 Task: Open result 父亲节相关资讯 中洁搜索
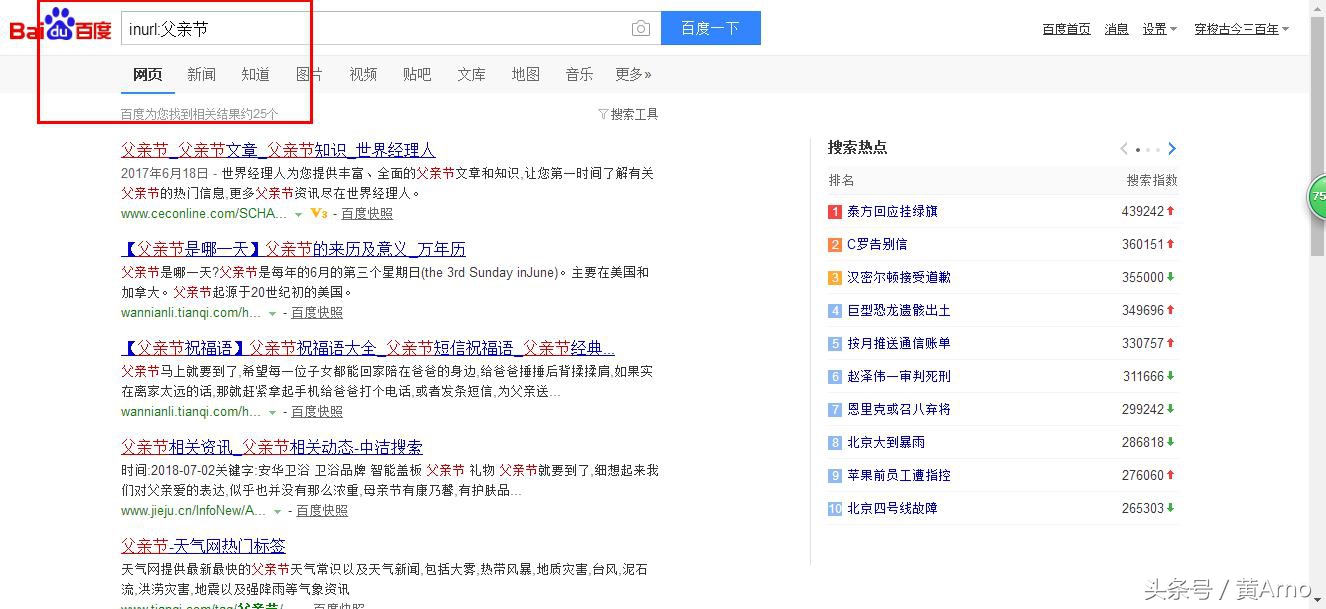272,447
